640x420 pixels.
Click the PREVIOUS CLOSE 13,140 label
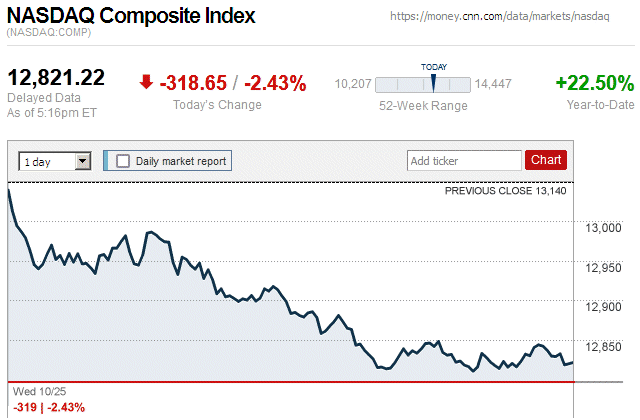click(505, 190)
